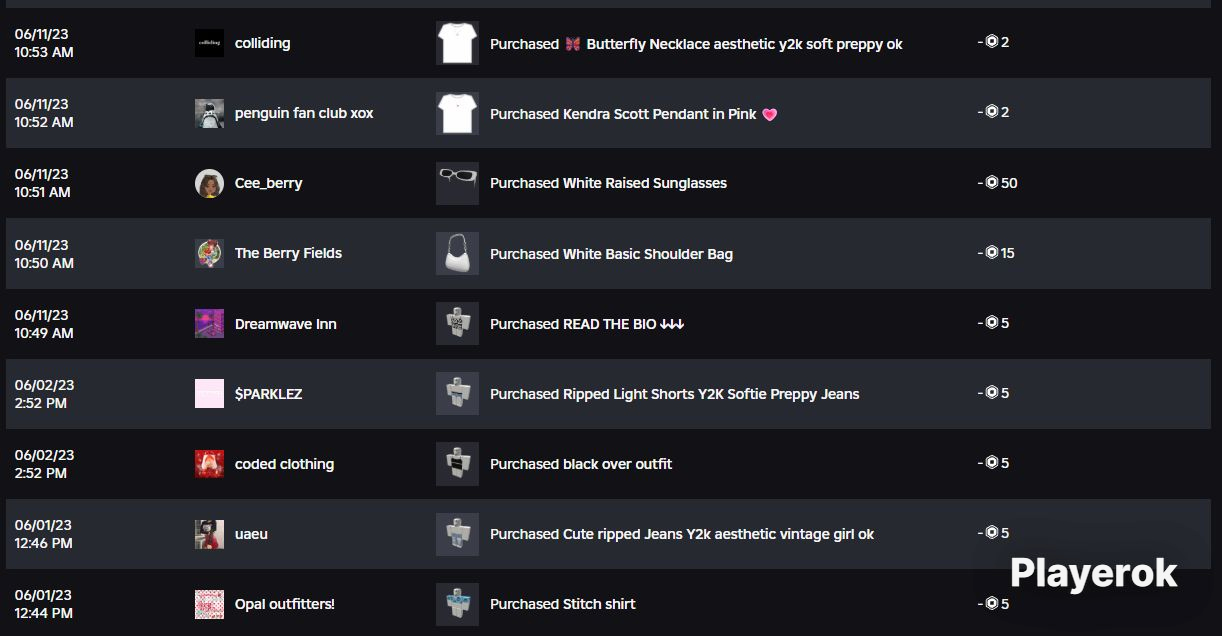Open READ THE BIO purchase link

pos(586,324)
